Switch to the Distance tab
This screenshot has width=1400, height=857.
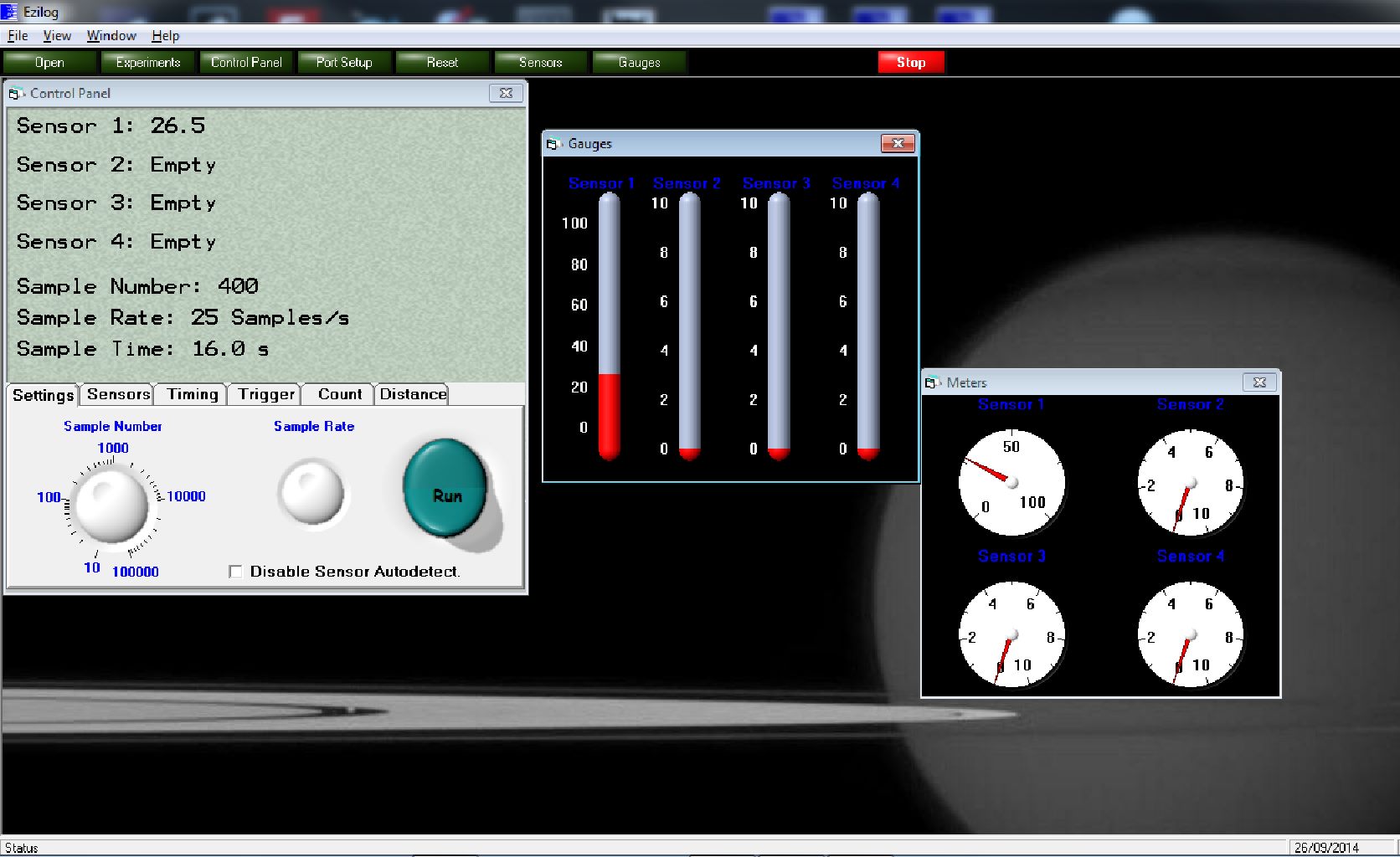413,394
